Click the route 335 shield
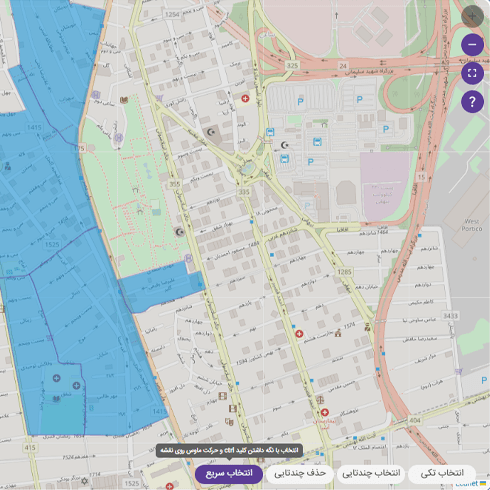Screen dimensions: 490x490 pos(244,192)
